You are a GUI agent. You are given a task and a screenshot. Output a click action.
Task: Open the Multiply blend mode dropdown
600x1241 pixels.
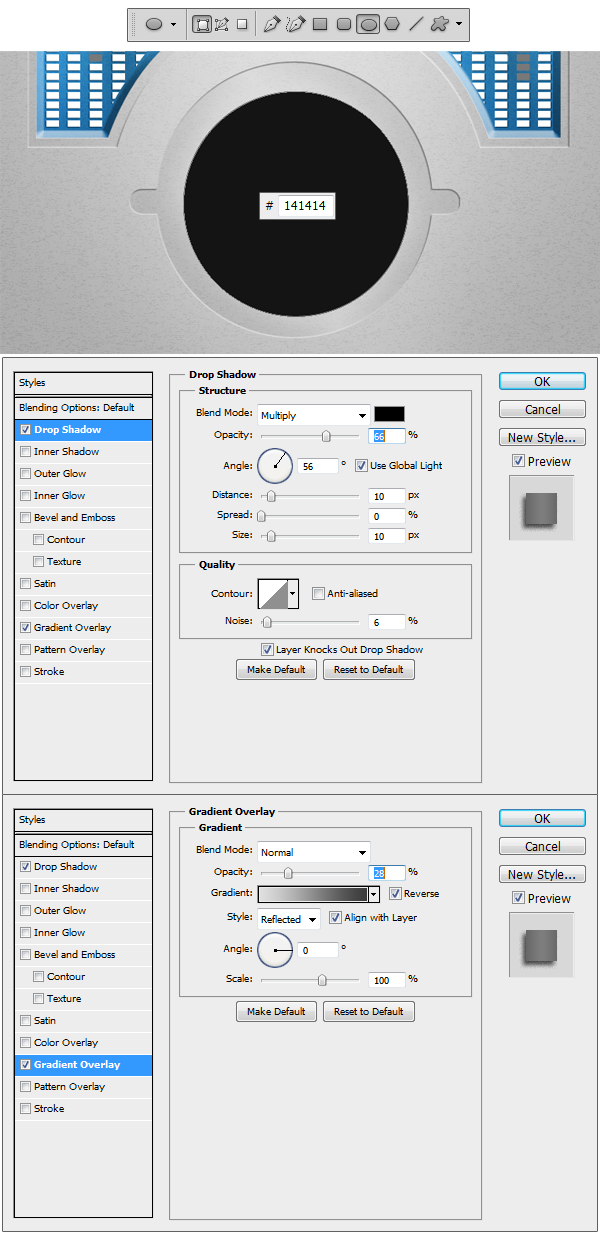314,415
